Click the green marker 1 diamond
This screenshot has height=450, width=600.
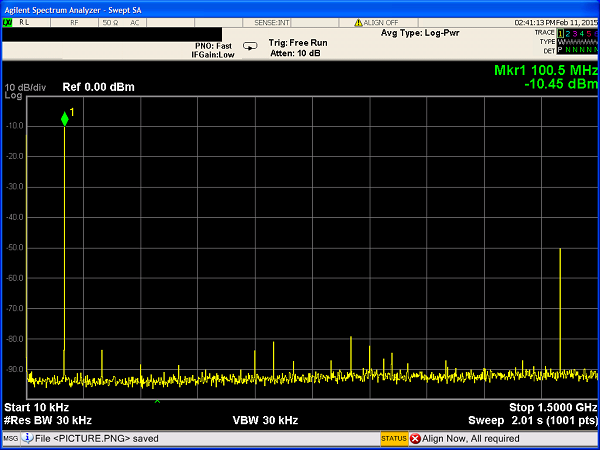[65, 119]
